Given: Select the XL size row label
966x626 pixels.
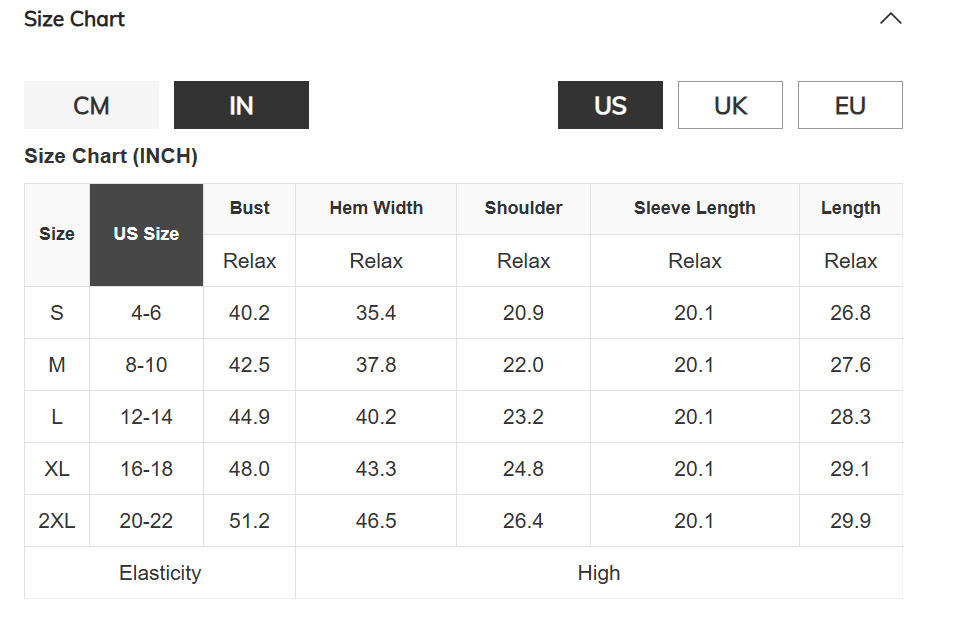Looking at the screenshot, I should pos(57,469).
